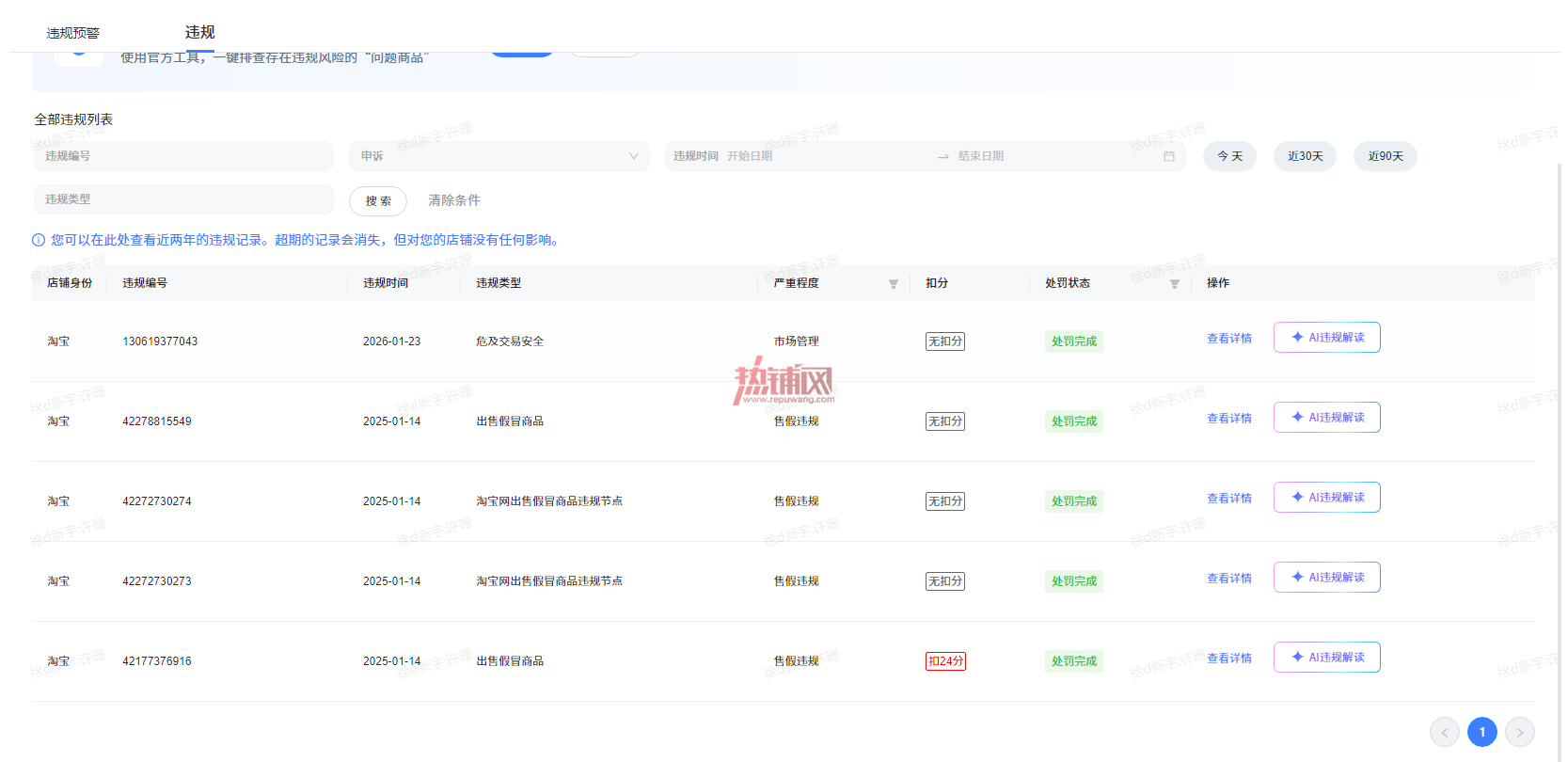
Task: Click AI违规解读 for violation 42278815549
Action: pyautogui.click(x=1327, y=418)
